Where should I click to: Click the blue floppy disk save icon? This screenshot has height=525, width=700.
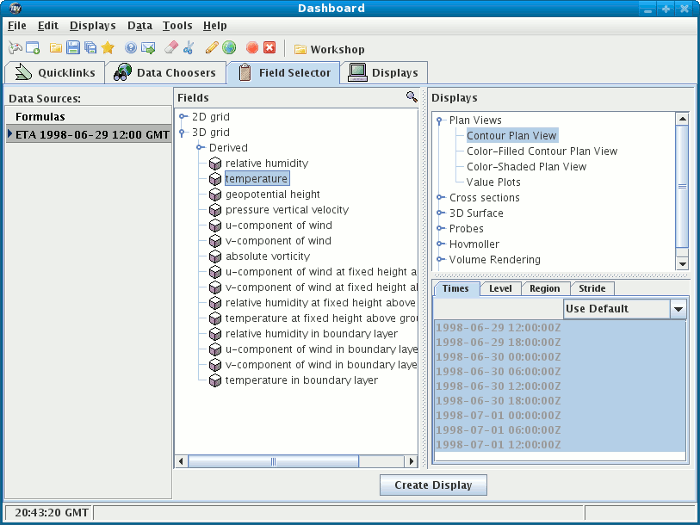[x=73, y=48]
